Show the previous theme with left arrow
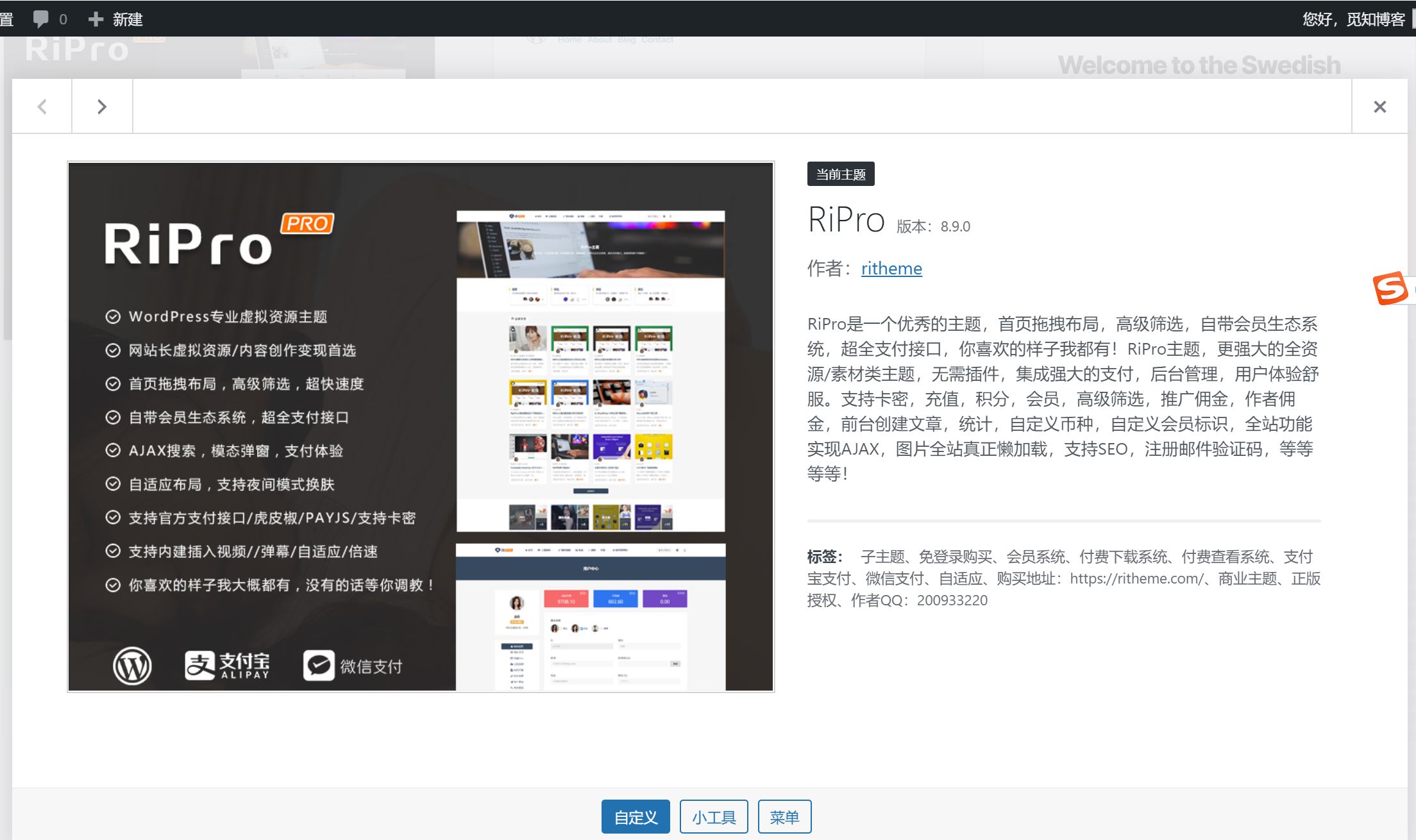Viewport: 1416px width, 840px height. point(42,106)
